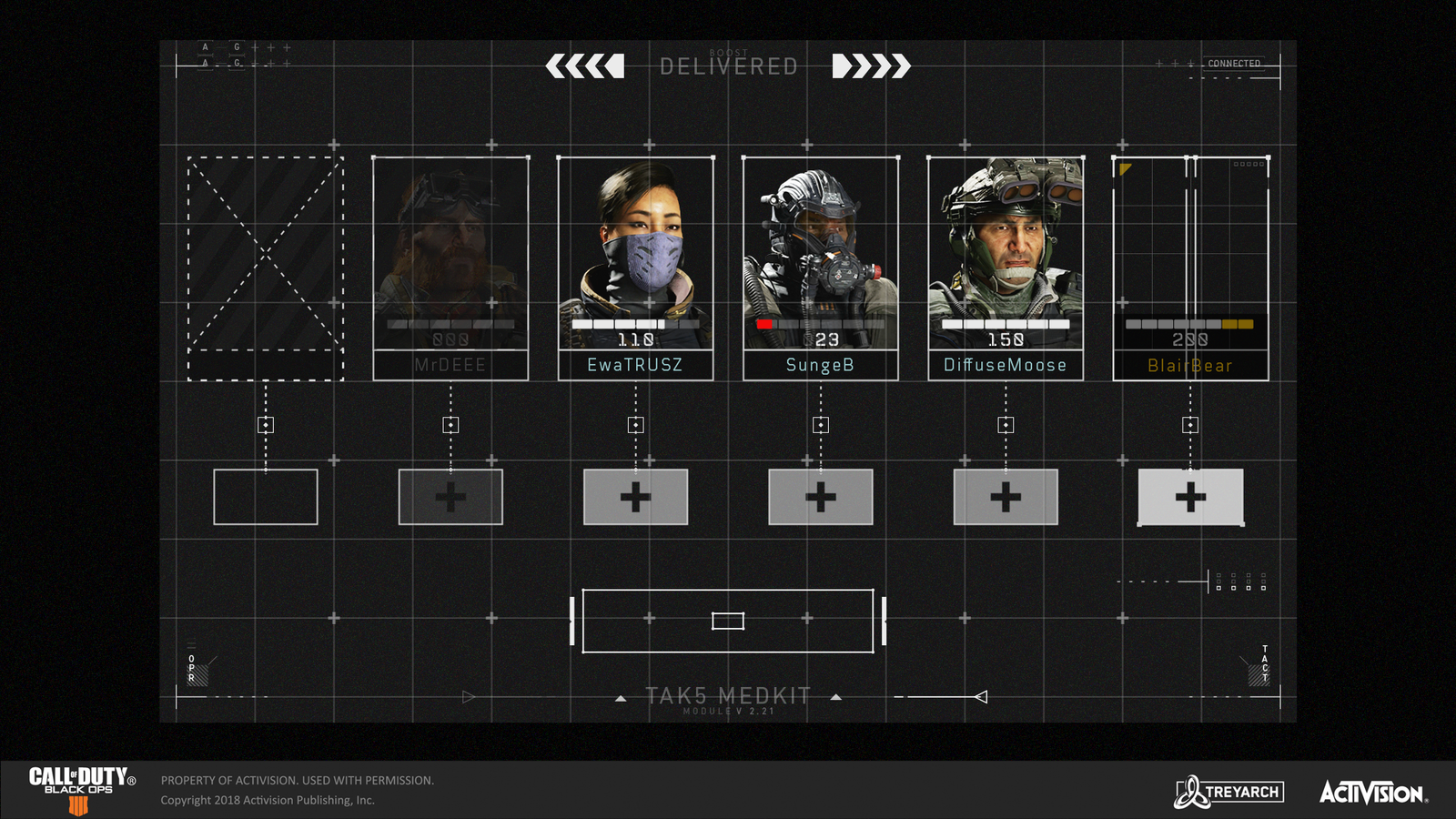Click the medkit plus icon under SungeB
The height and width of the screenshot is (819, 1456).
820,497
